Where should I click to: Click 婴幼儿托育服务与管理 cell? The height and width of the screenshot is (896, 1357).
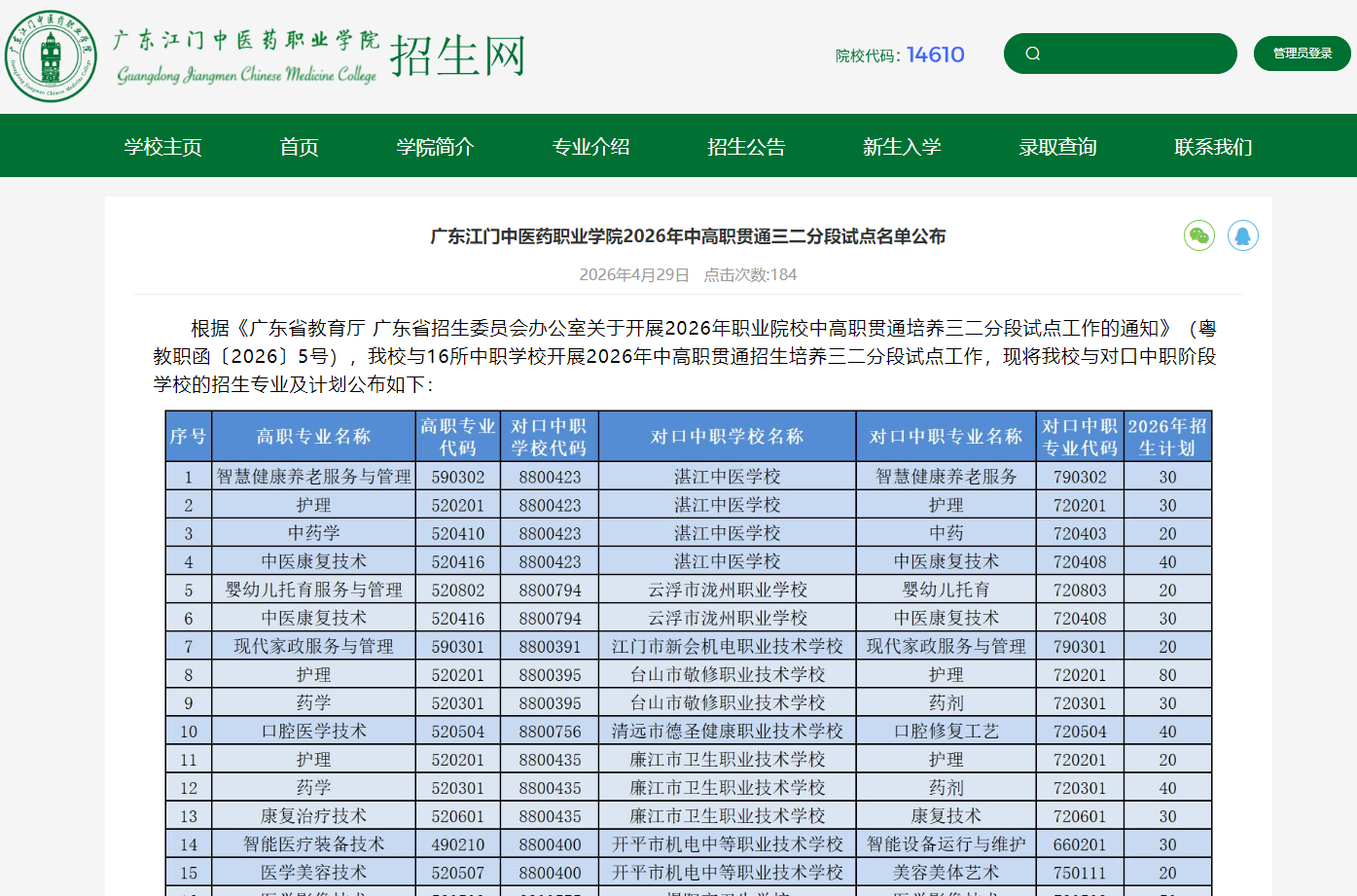(x=313, y=590)
